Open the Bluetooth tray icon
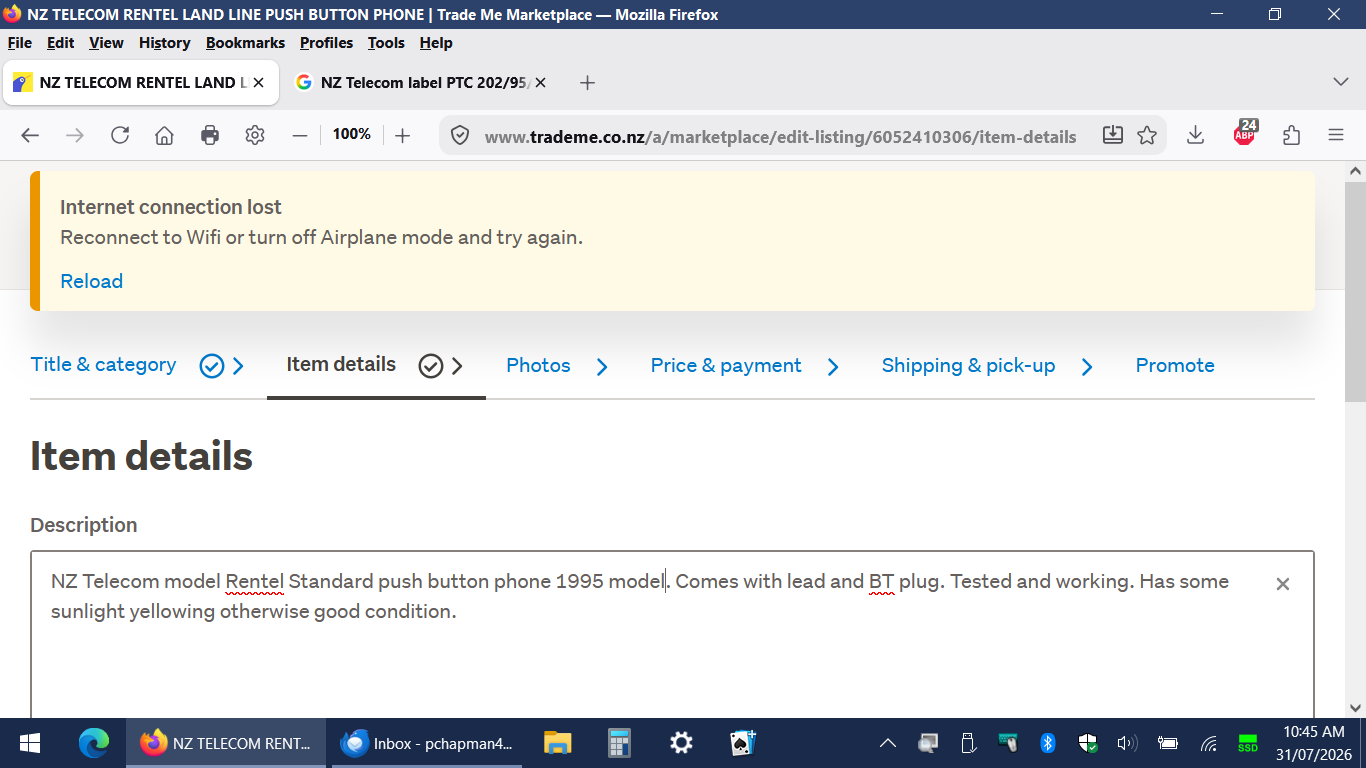Image resolution: width=1366 pixels, height=768 pixels. click(1048, 743)
